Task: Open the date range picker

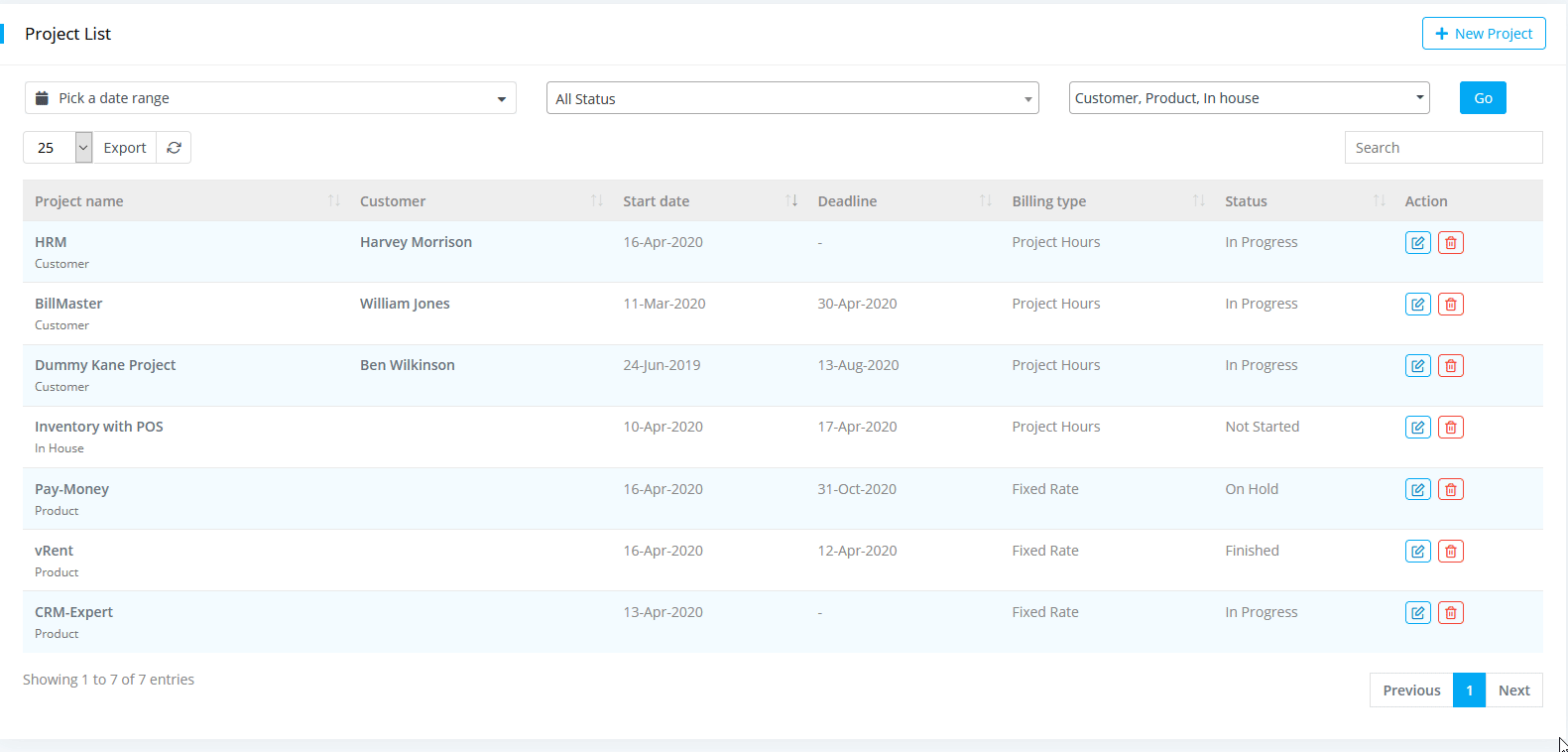Action: point(270,98)
